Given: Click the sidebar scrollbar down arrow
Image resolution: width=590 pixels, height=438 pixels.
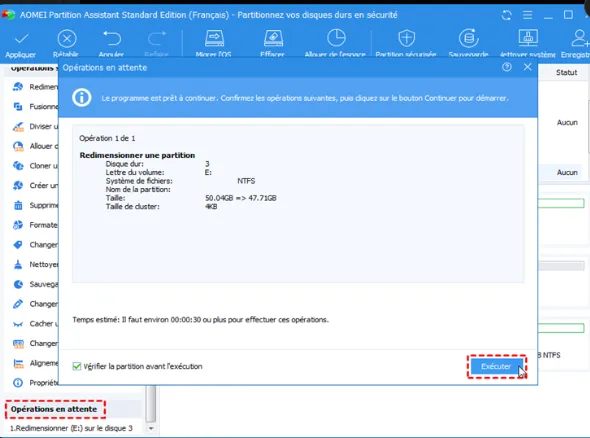Looking at the screenshot, I should click(x=151, y=428).
